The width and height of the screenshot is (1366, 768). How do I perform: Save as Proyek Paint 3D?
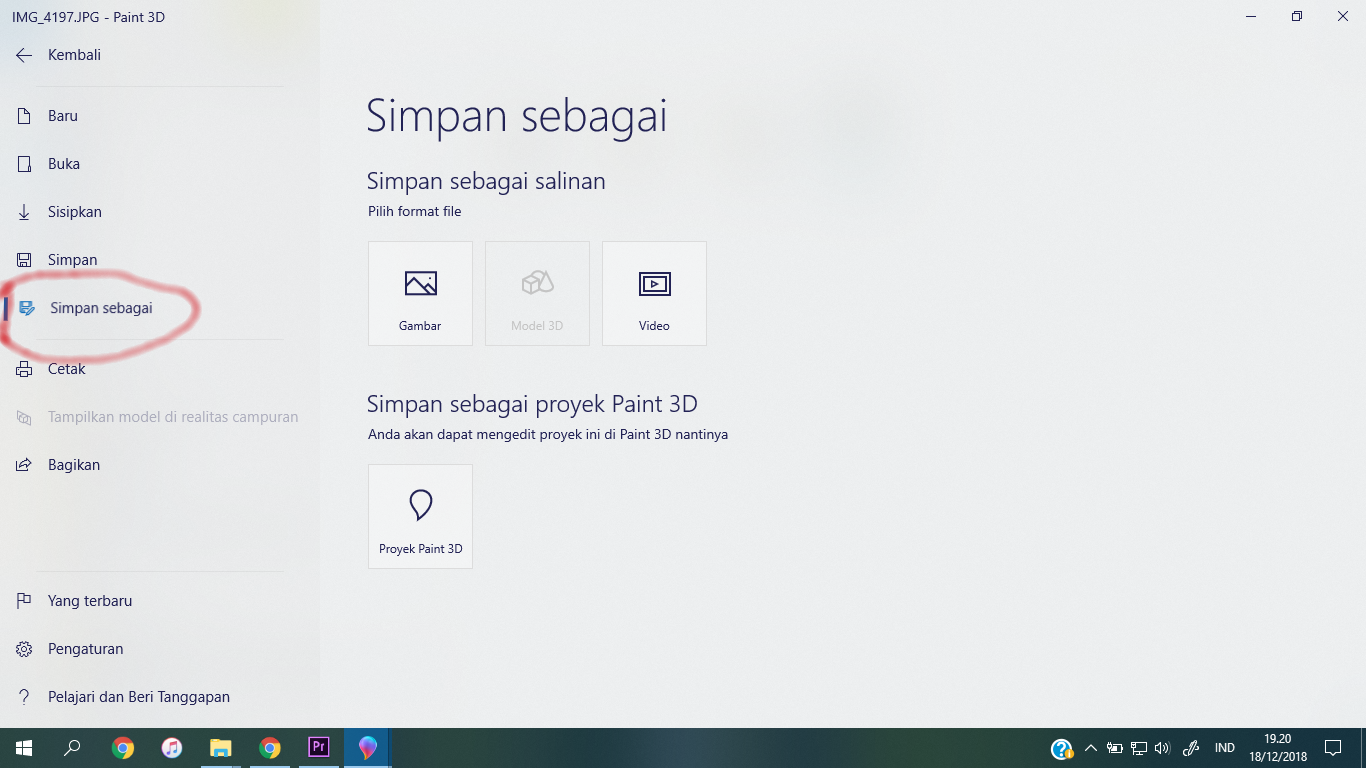[420, 516]
